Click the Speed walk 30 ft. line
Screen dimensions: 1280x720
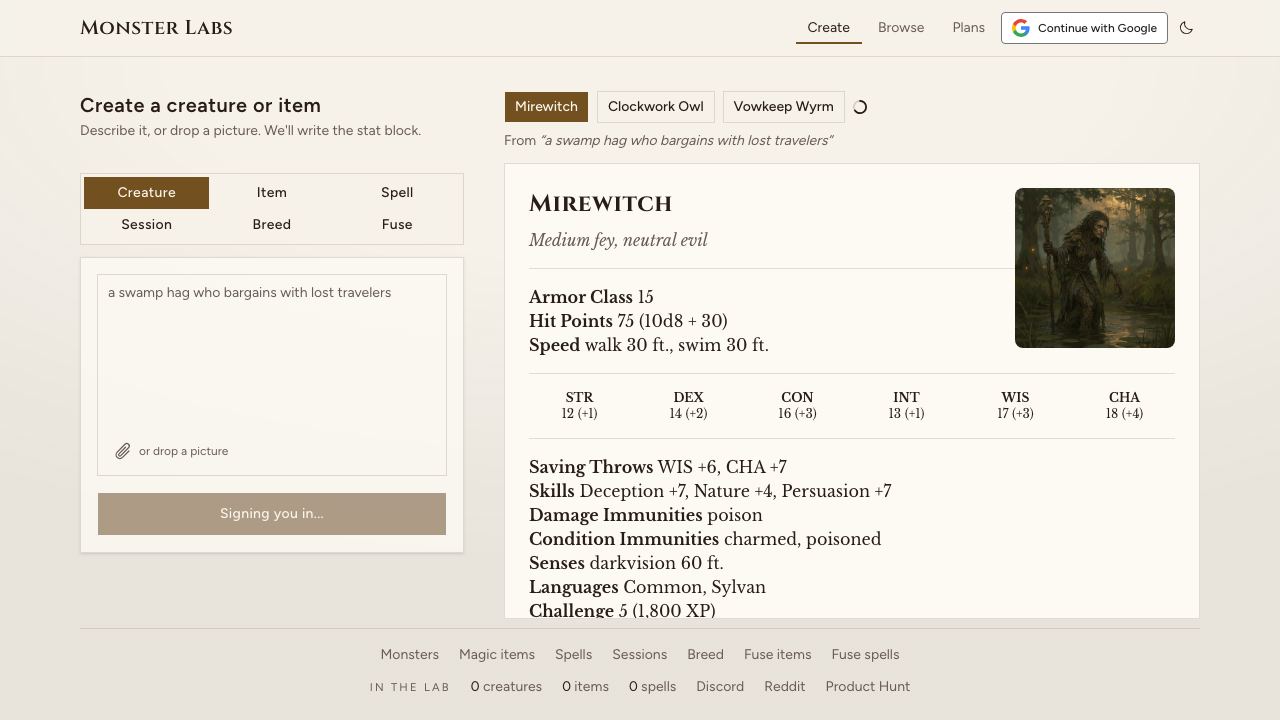point(649,345)
